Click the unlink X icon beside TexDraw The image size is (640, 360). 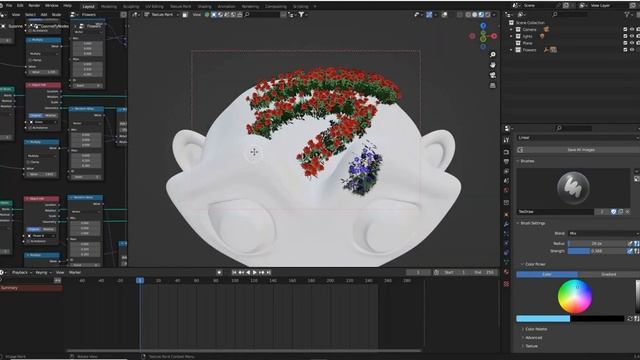627,211
